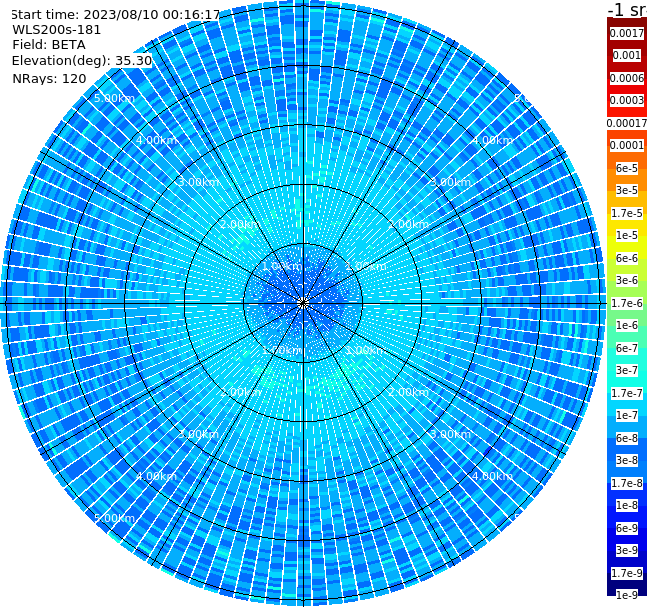Click the 3e-9 colorbar label
This screenshot has height=607, width=647.
[627, 550]
